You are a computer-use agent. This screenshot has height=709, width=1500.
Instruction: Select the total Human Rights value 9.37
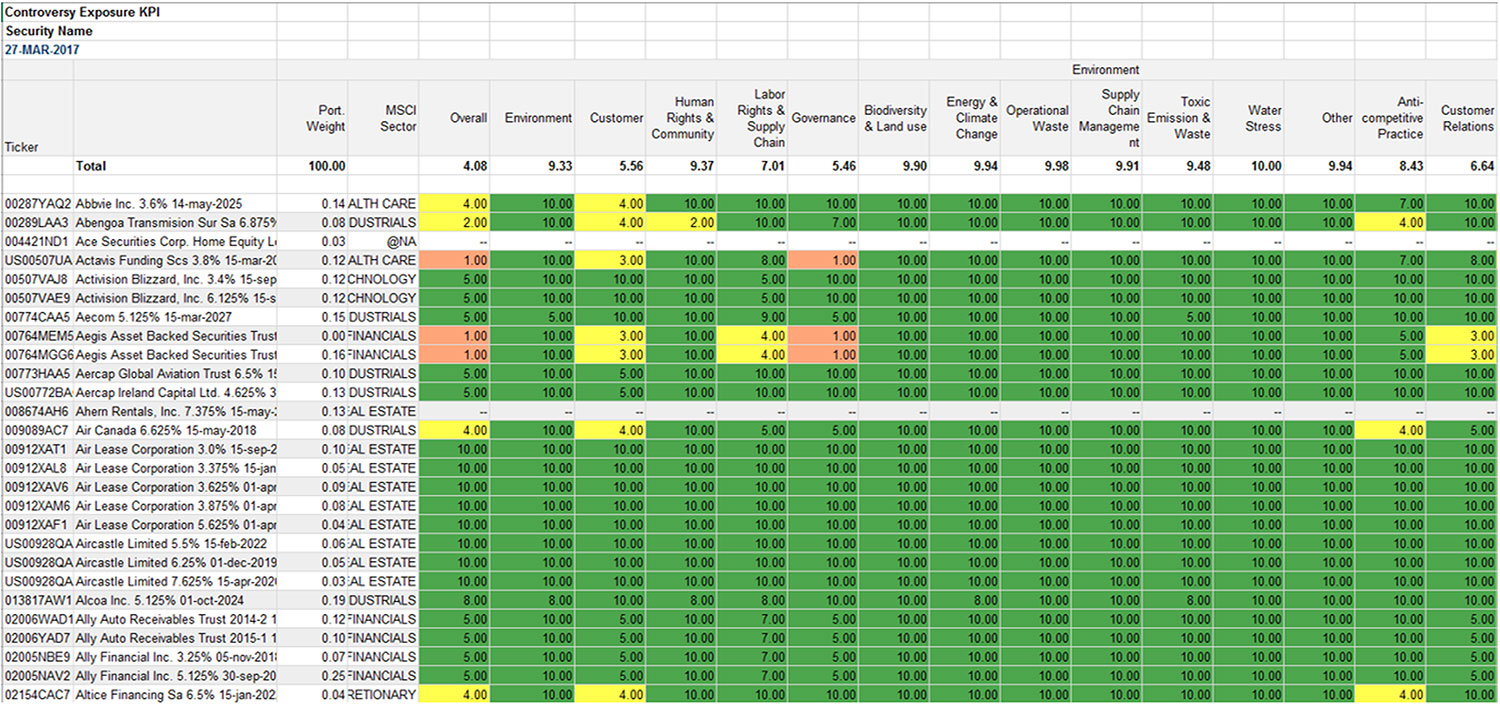click(x=701, y=166)
